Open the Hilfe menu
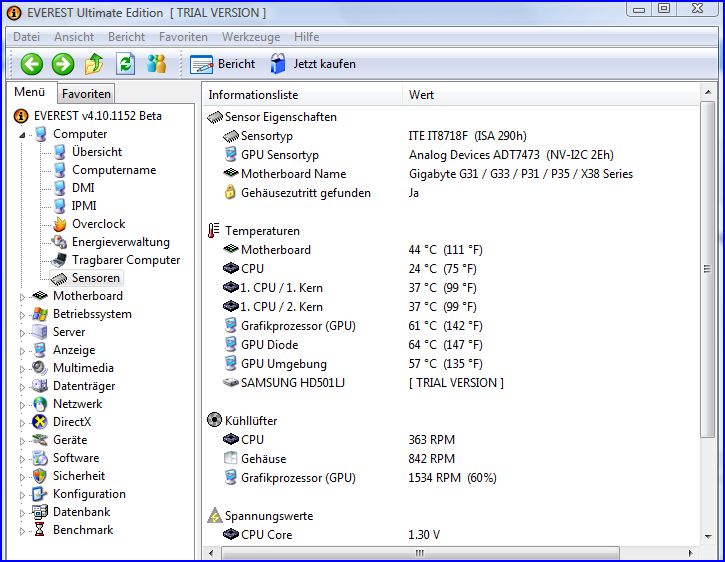The width and height of the screenshot is (725, 562). (x=307, y=37)
